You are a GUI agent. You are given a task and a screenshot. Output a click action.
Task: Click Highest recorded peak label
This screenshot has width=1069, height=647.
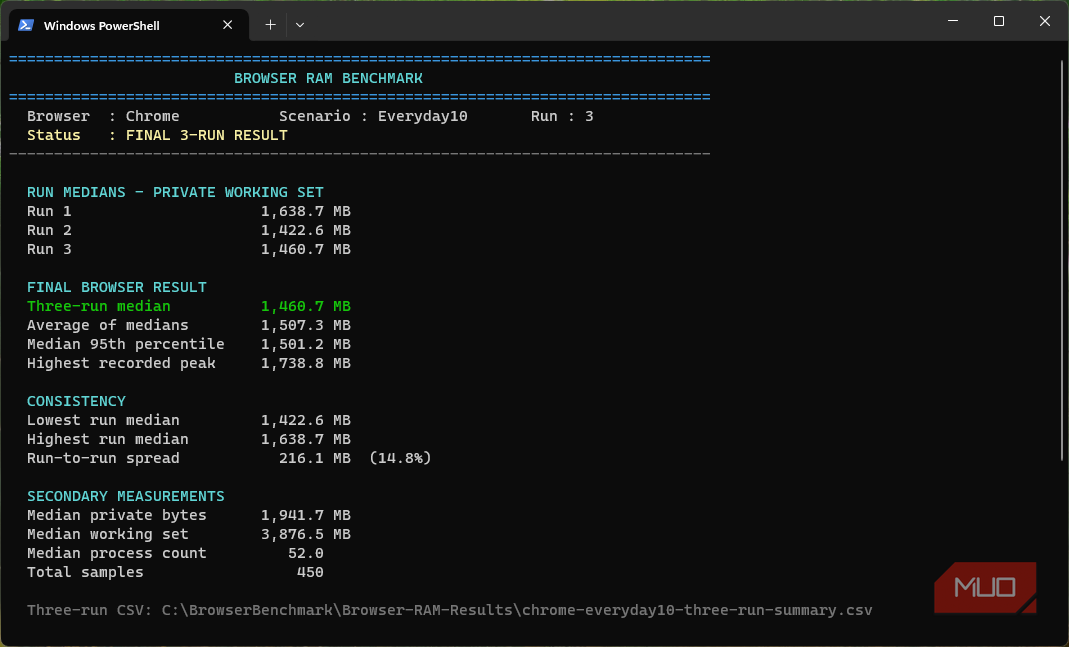point(121,363)
